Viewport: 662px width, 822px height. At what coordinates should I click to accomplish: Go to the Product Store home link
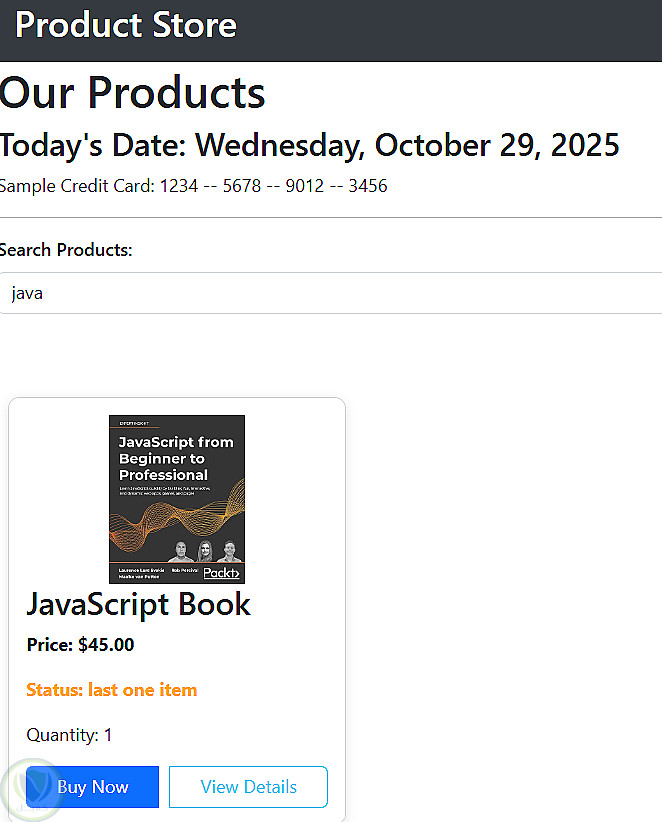pos(126,25)
